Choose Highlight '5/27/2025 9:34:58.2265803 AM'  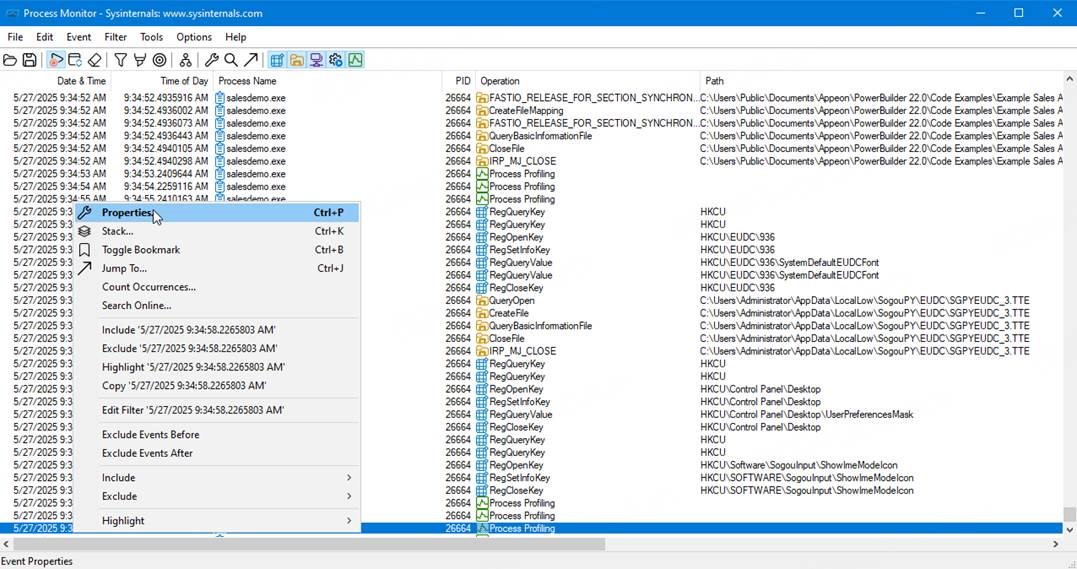pos(216,367)
